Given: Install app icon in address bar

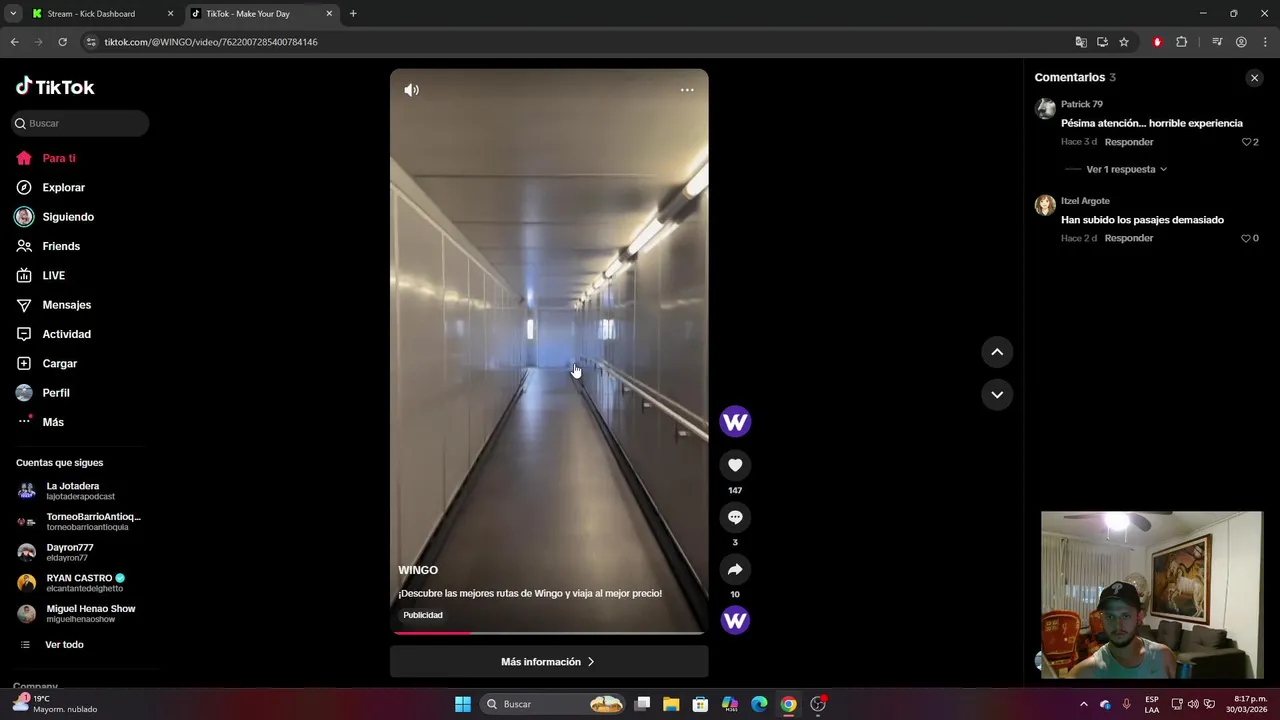Looking at the screenshot, I should 1102,42.
